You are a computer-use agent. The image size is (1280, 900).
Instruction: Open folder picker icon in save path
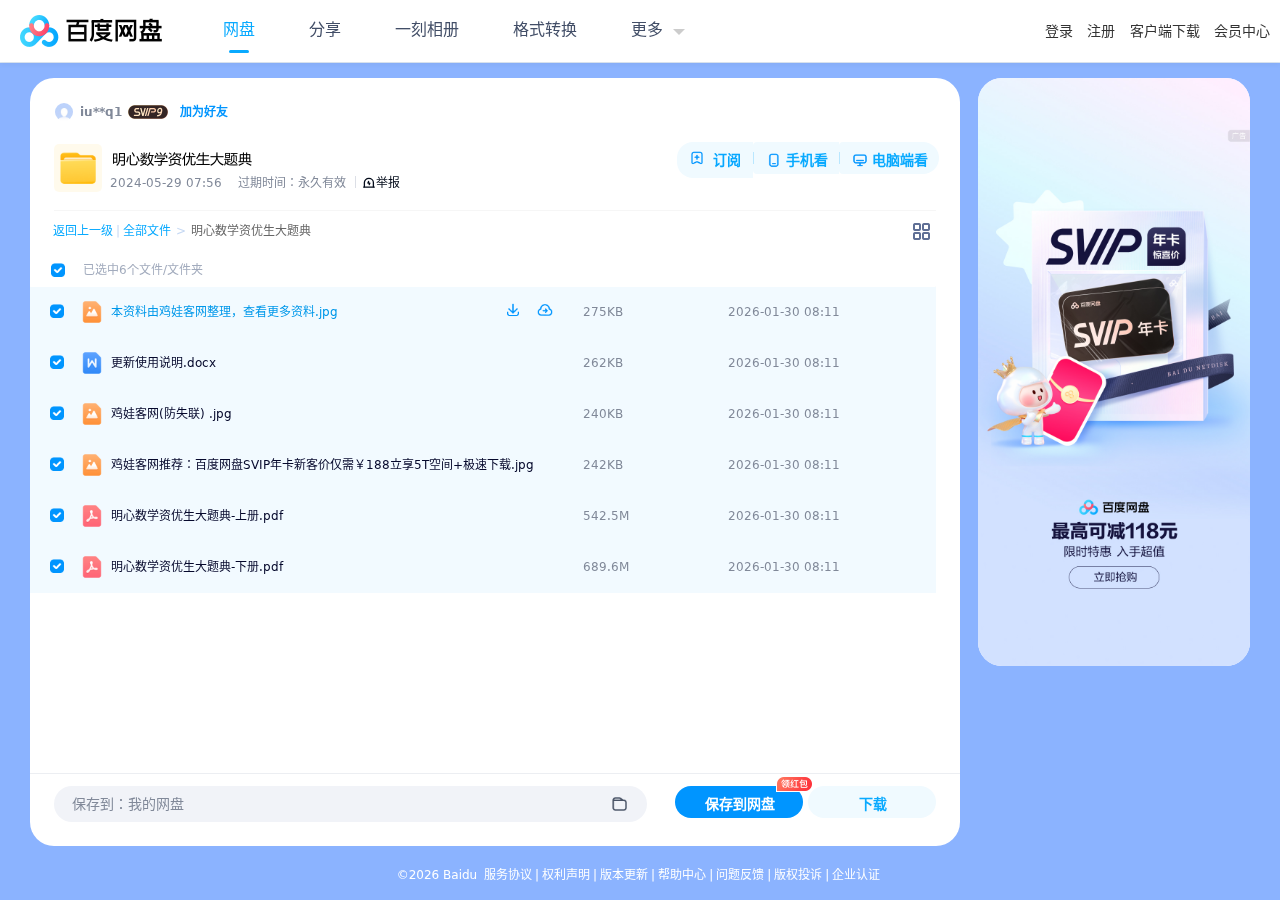(x=619, y=804)
